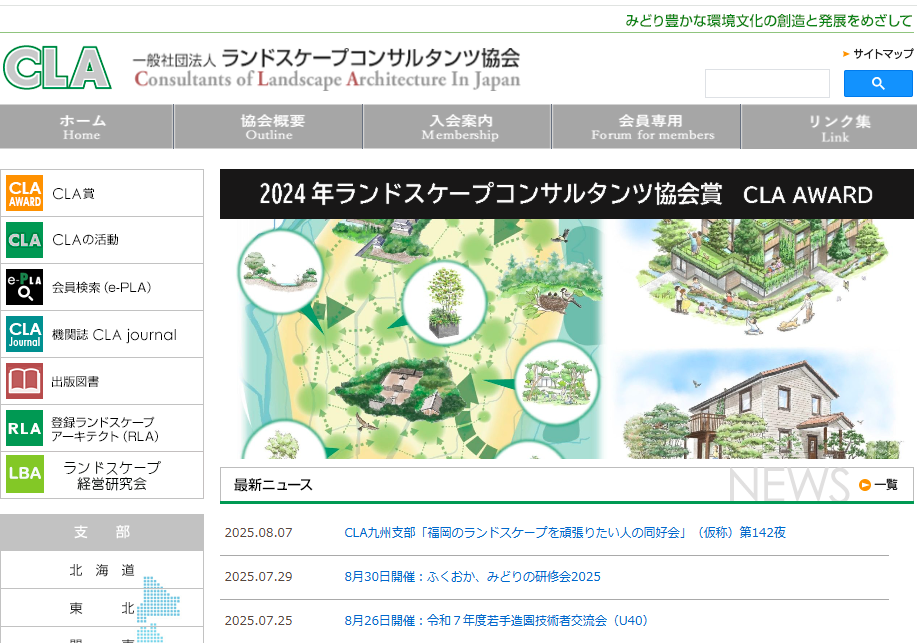Click the red open book icon
The width and height of the screenshot is (917, 643).
coord(25,381)
